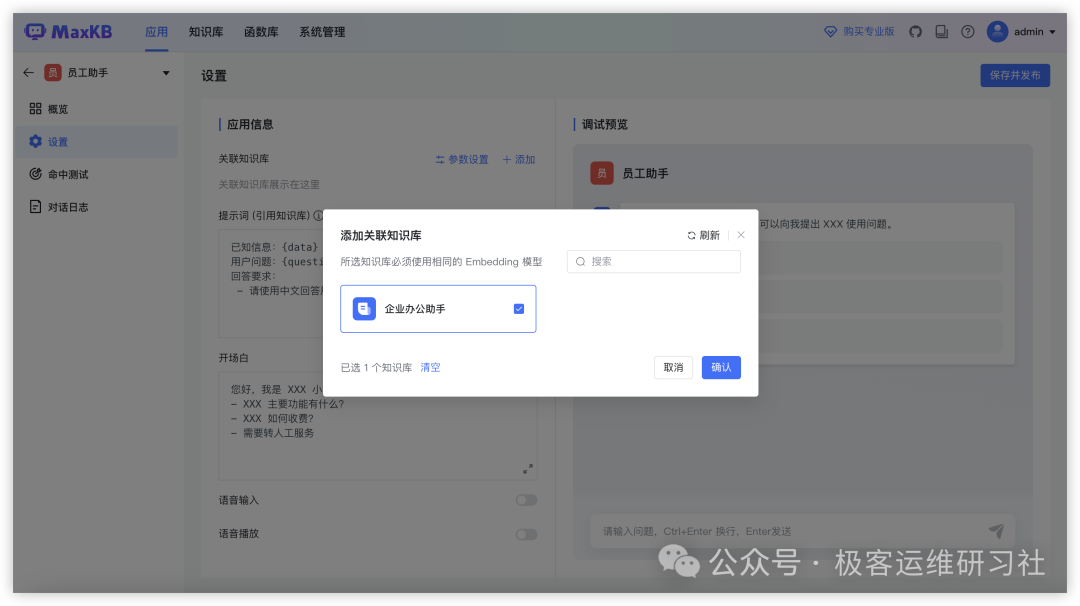The image size is (1080, 606).
Task: Click the back arrow beside 员工助手
Action: point(28,73)
